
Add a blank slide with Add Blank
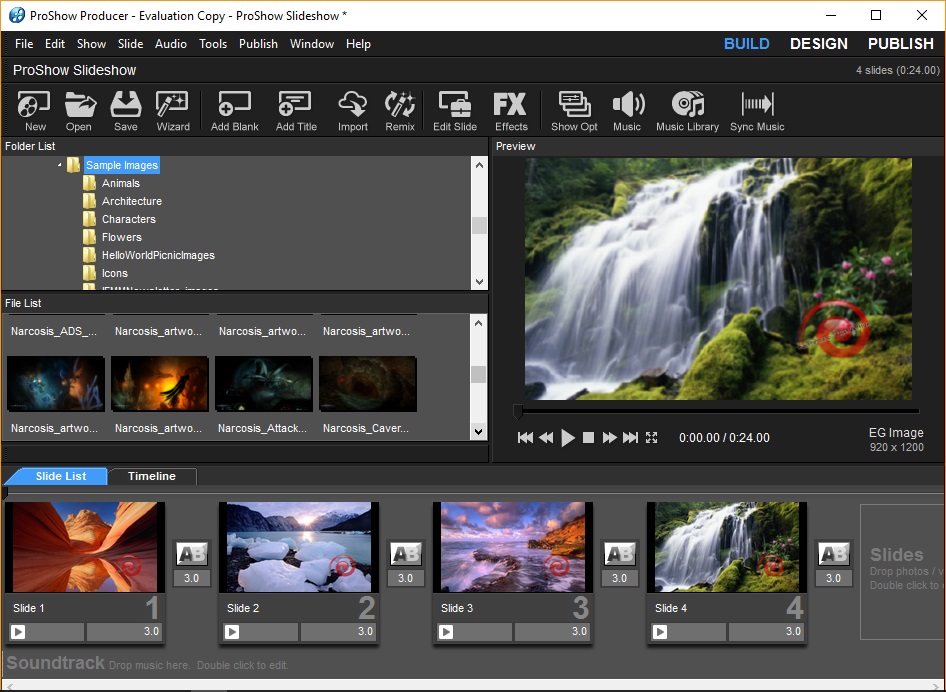[x=234, y=110]
